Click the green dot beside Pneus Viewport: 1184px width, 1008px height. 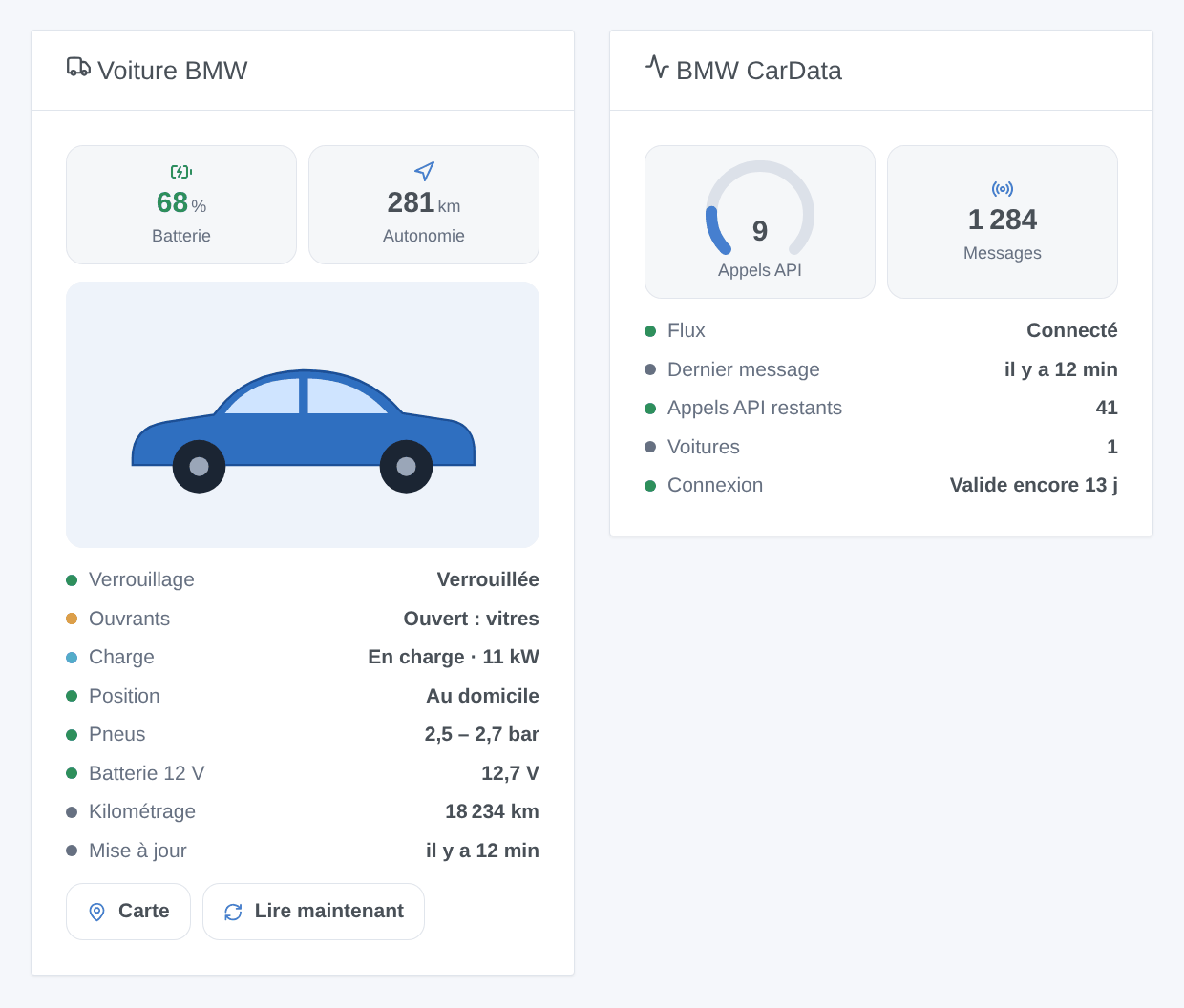[72, 735]
